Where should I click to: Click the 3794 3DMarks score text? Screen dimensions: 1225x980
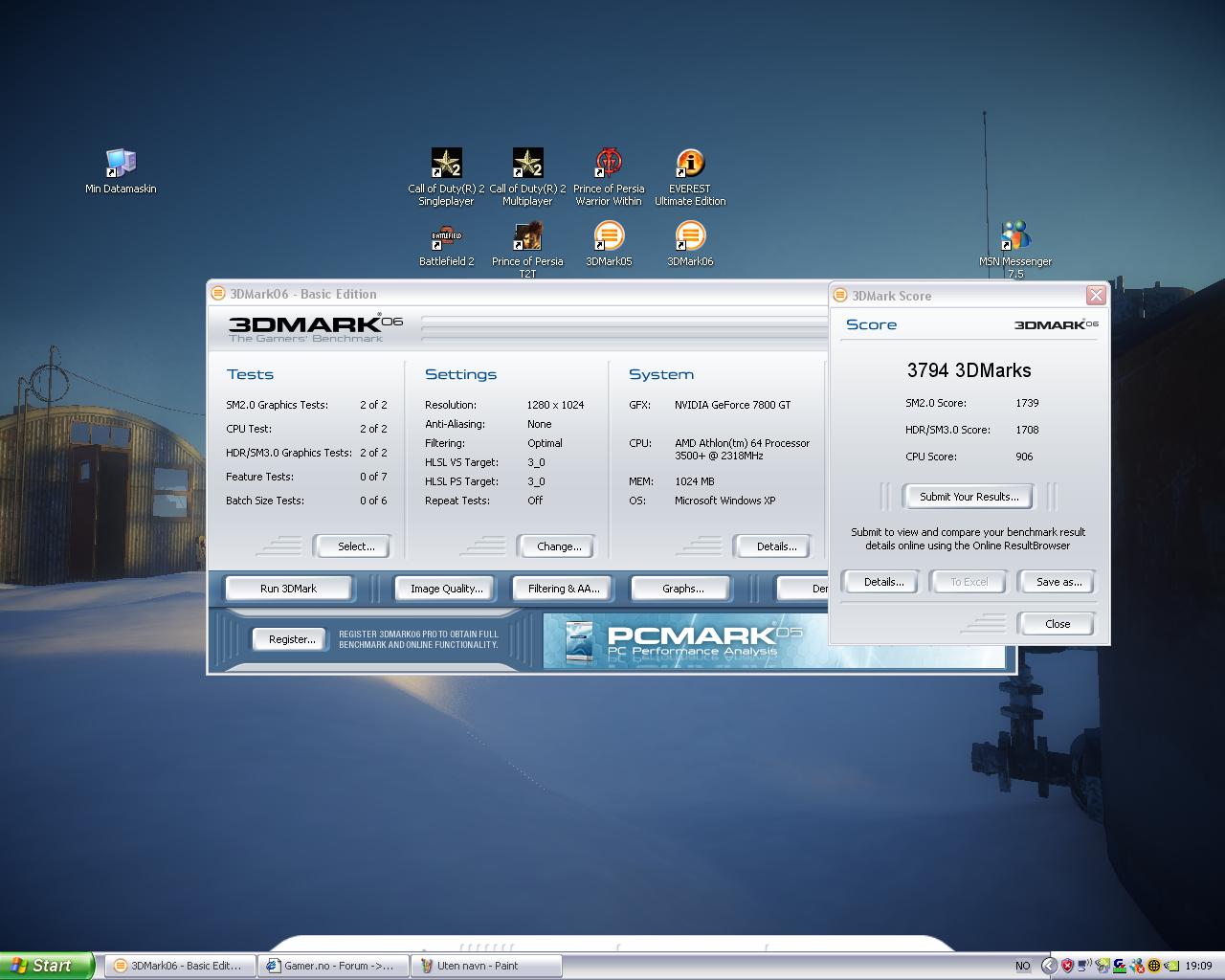click(x=969, y=370)
